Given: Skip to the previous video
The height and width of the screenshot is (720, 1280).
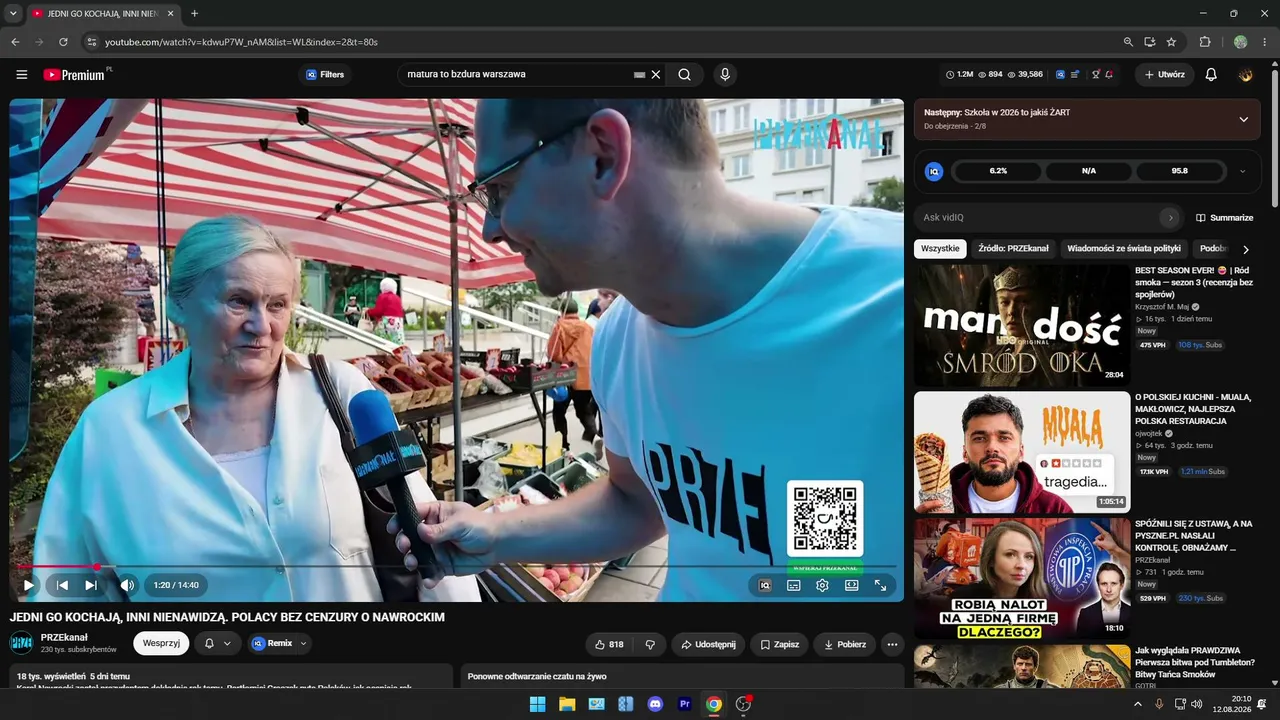Looking at the screenshot, I should [62, 585].
